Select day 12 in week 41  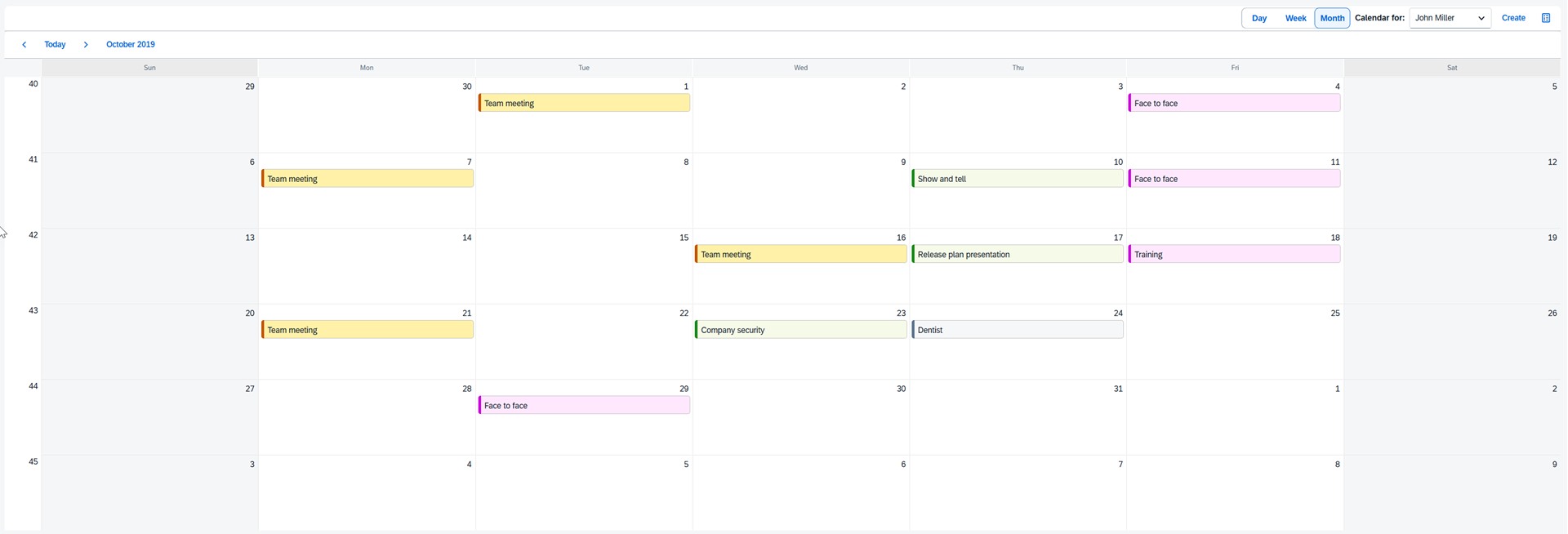1452,190
